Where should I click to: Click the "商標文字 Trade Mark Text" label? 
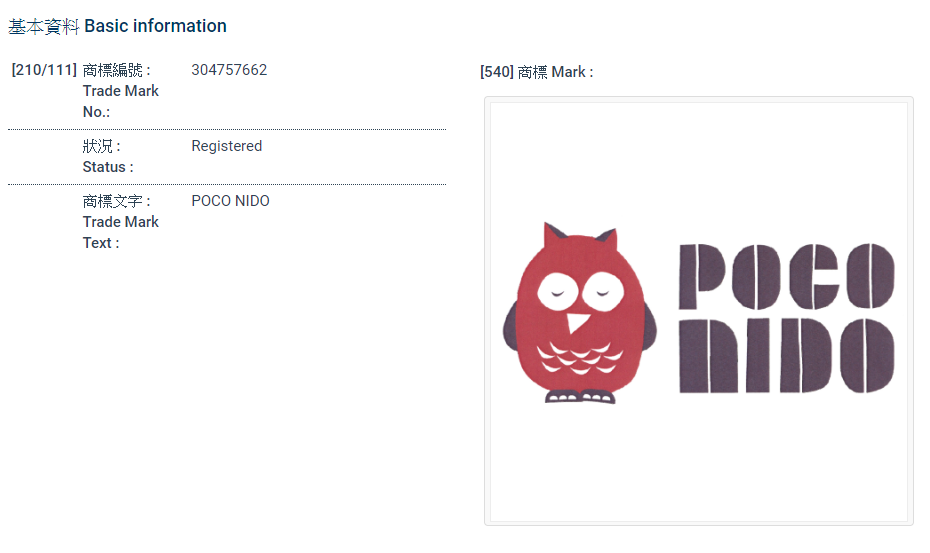(121, 222)
